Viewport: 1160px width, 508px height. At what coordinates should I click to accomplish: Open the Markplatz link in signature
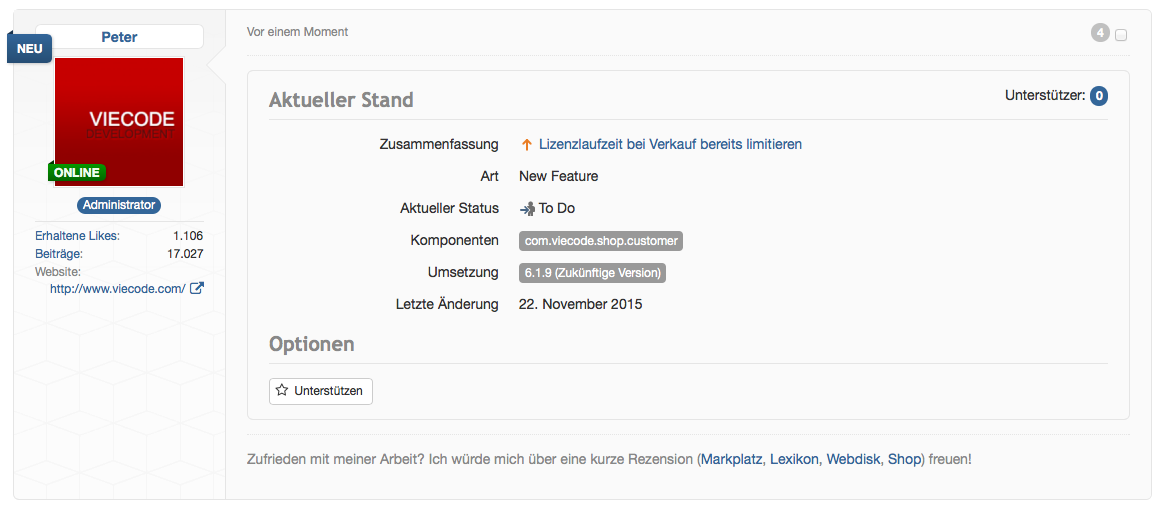coord(731,459)
